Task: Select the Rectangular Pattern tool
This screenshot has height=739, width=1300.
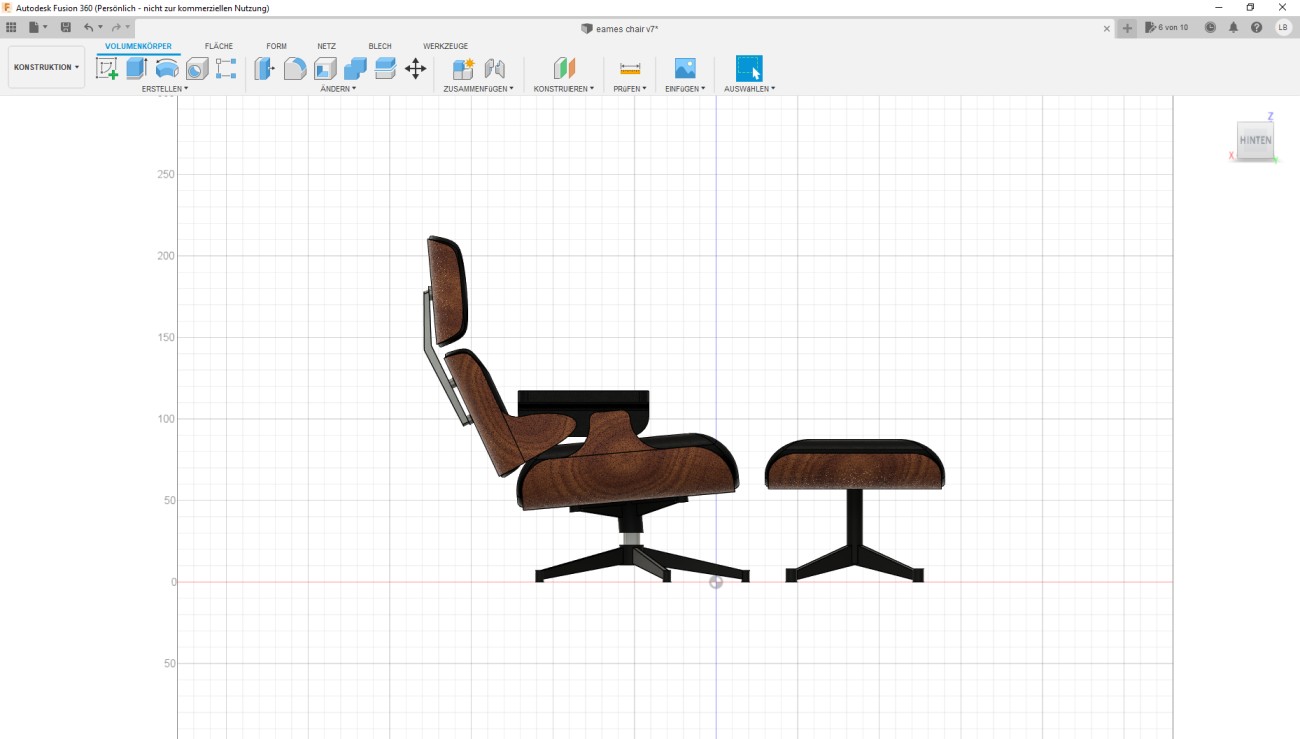Action: click(226, 68)
